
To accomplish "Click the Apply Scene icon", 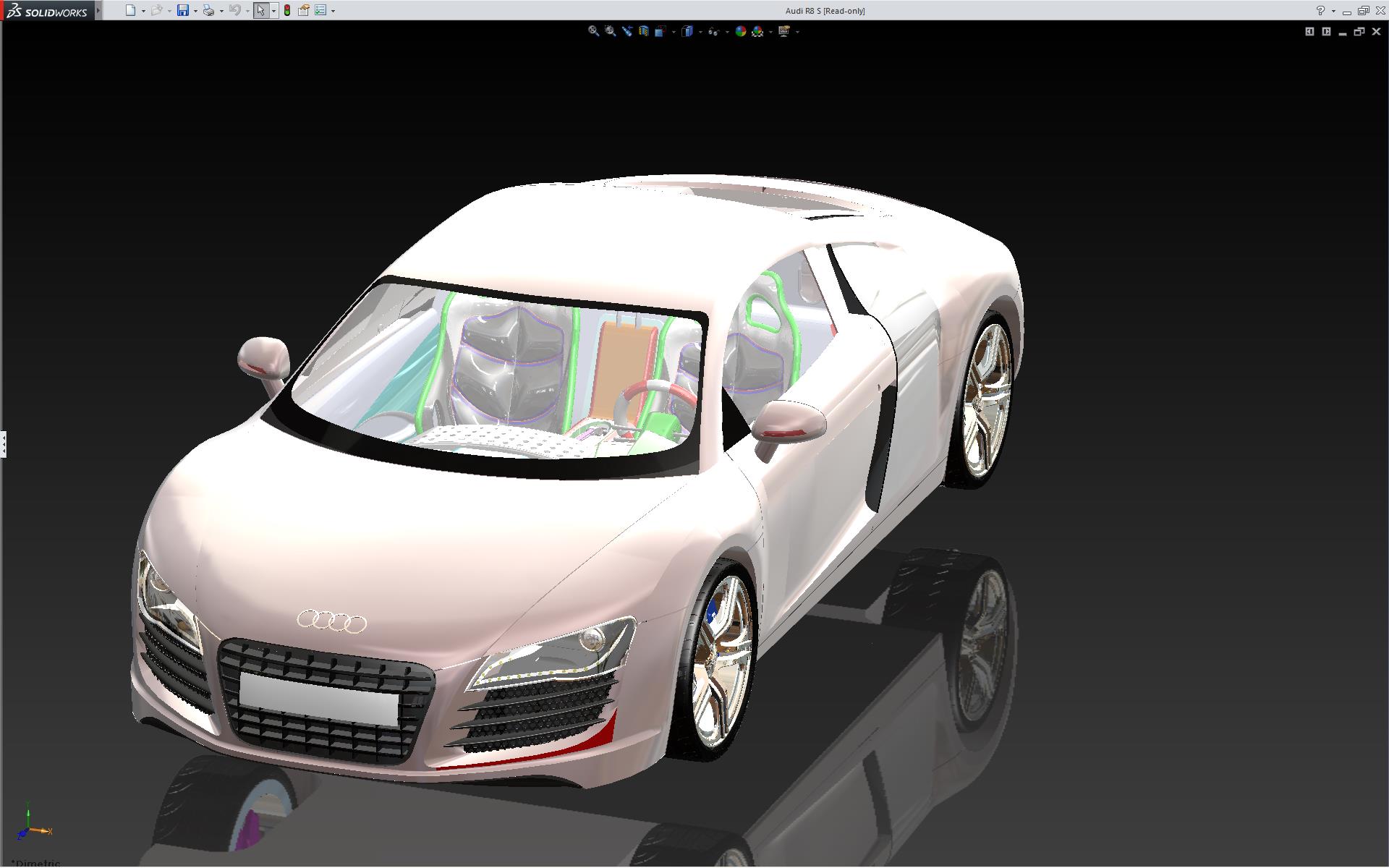I will tap(757, 31).
